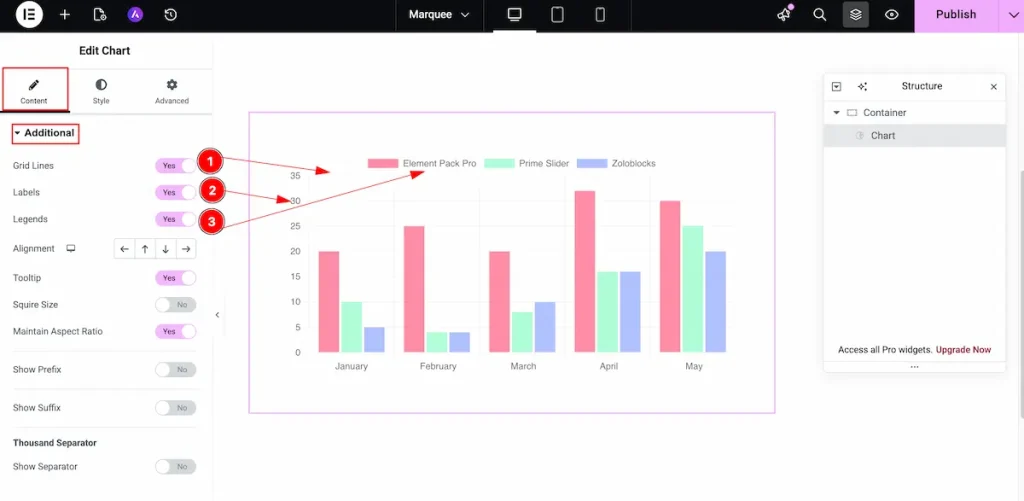
Task: Switch to tablet responsive view
Action: [x=557, y=15]
